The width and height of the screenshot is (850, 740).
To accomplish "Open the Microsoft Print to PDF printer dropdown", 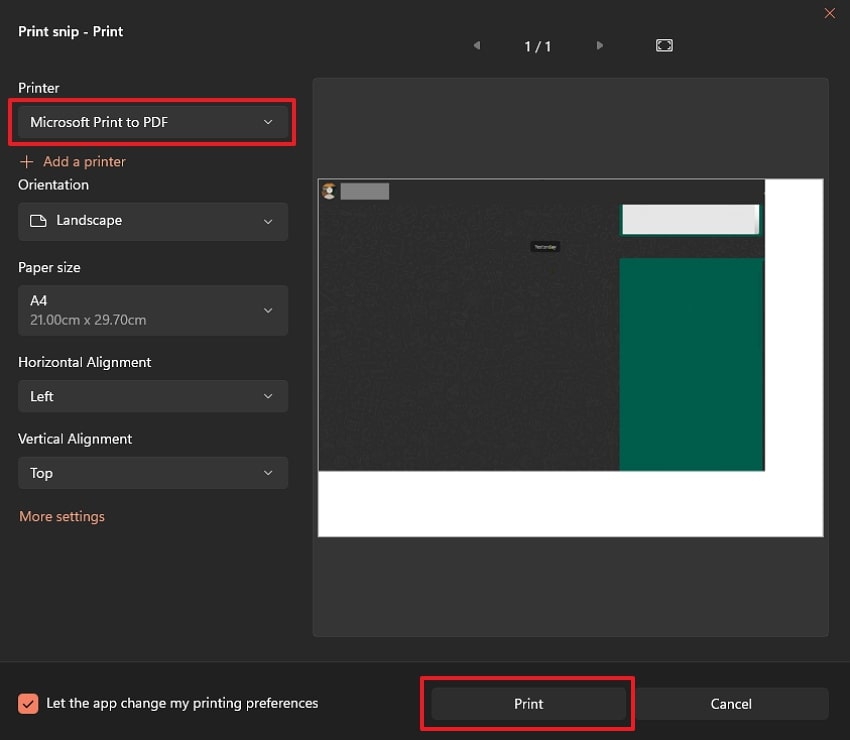I will 153,122.
